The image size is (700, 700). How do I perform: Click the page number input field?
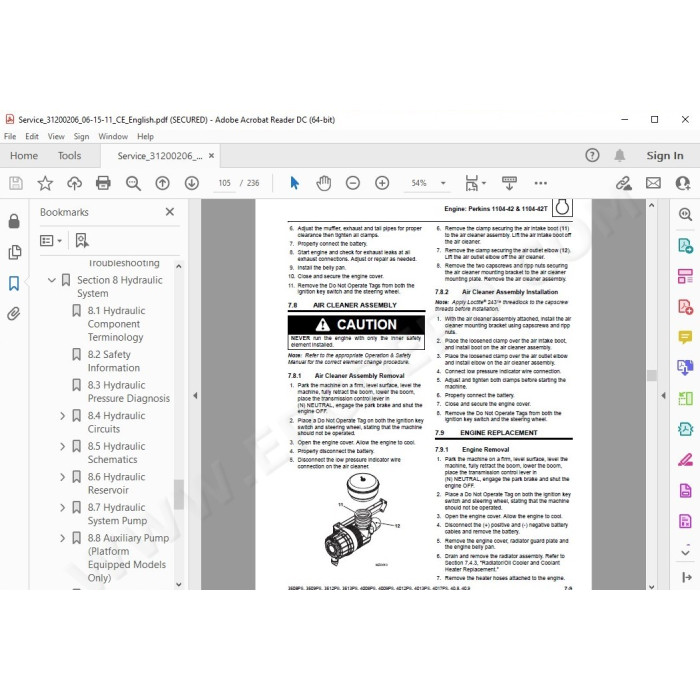point(224,183)
